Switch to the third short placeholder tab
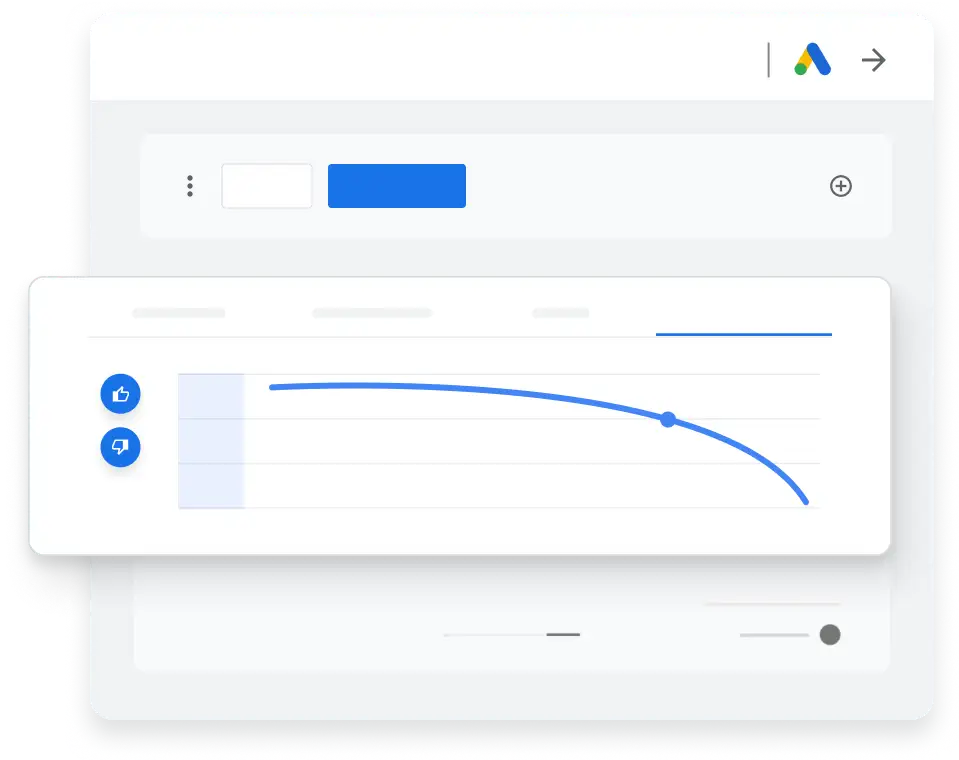The height and width of the screenshot is (760, 959). pos(560,313)
